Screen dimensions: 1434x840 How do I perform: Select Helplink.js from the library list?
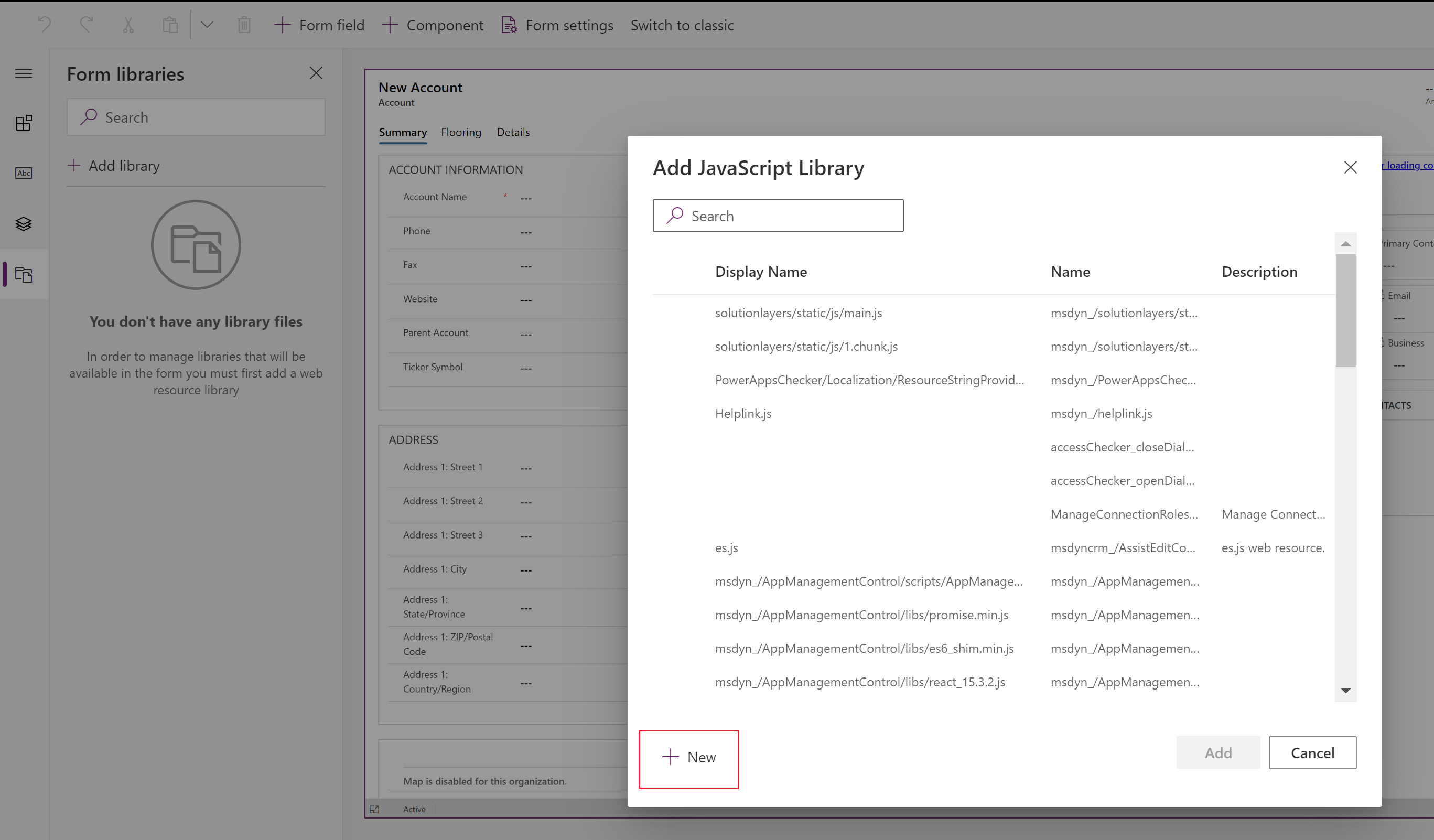click(745, 412)
